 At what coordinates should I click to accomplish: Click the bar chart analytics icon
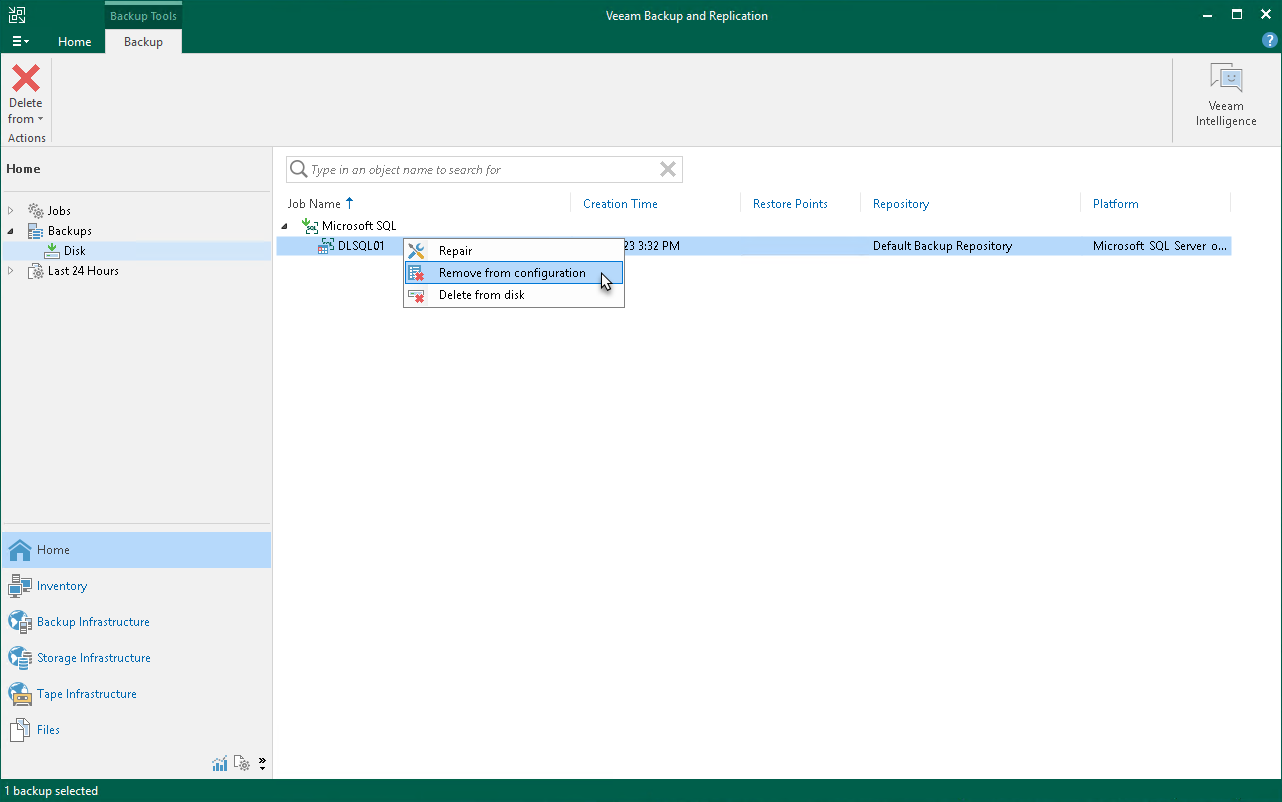(x=220, y=764)
